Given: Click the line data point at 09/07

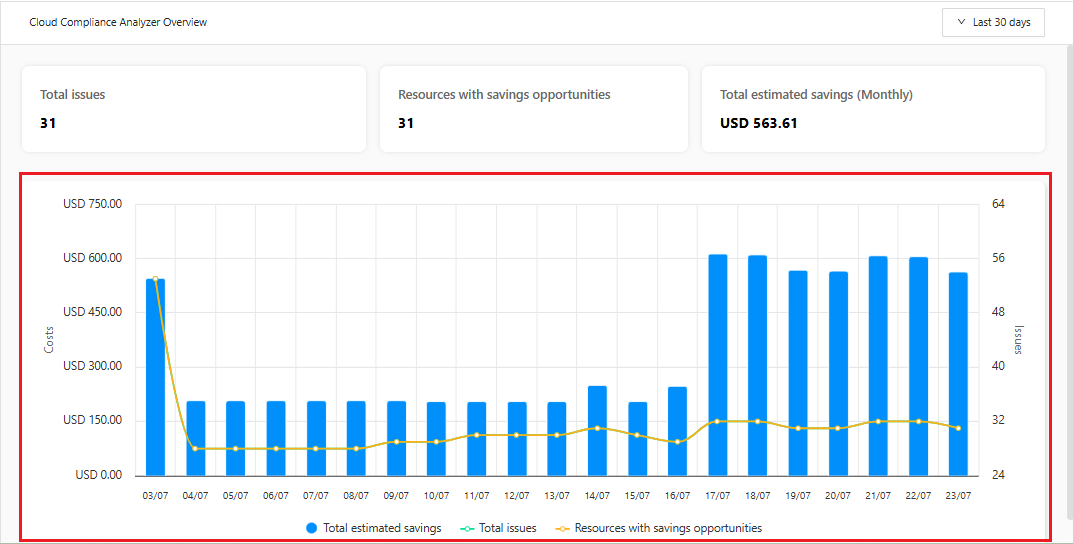Looking at the screenshot, I should point(396,441).
